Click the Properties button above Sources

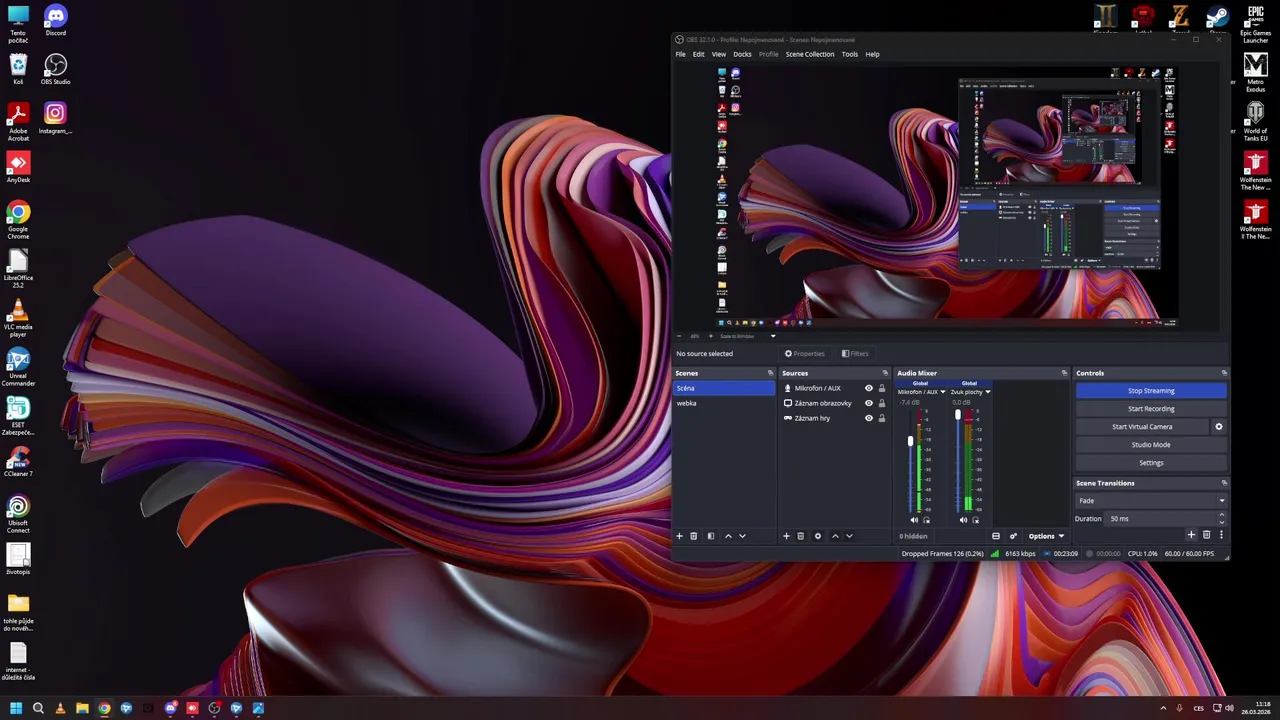805,354
